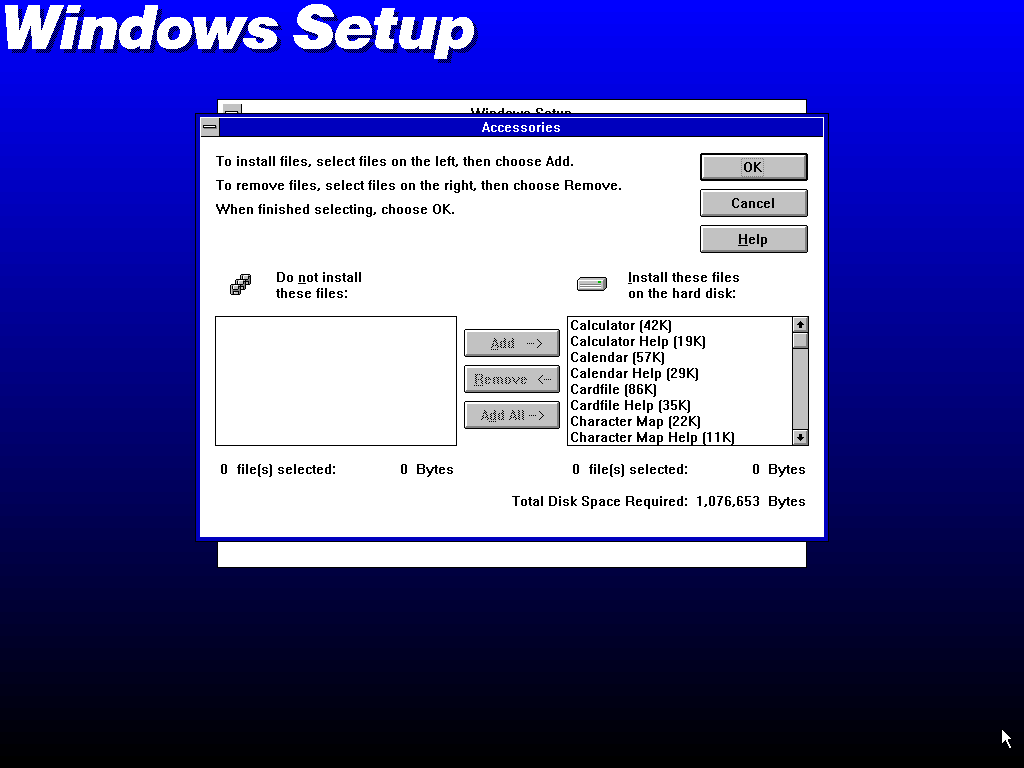Select Cardfile Help (35K) entry
Image resolution: width=1024 pixels, height=768 pixels.
679,405
